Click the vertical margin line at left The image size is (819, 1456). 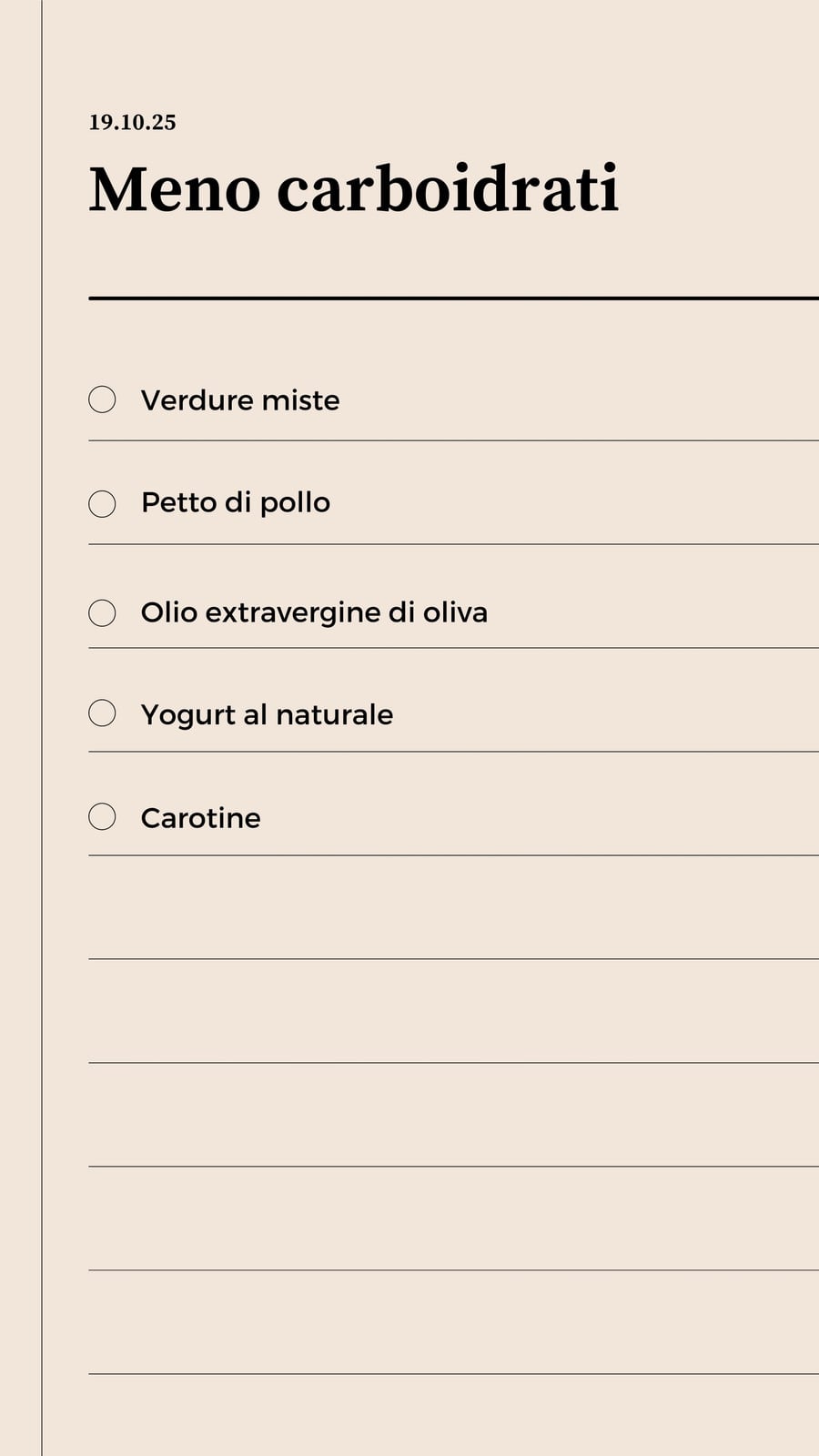[x=42, y=728]
